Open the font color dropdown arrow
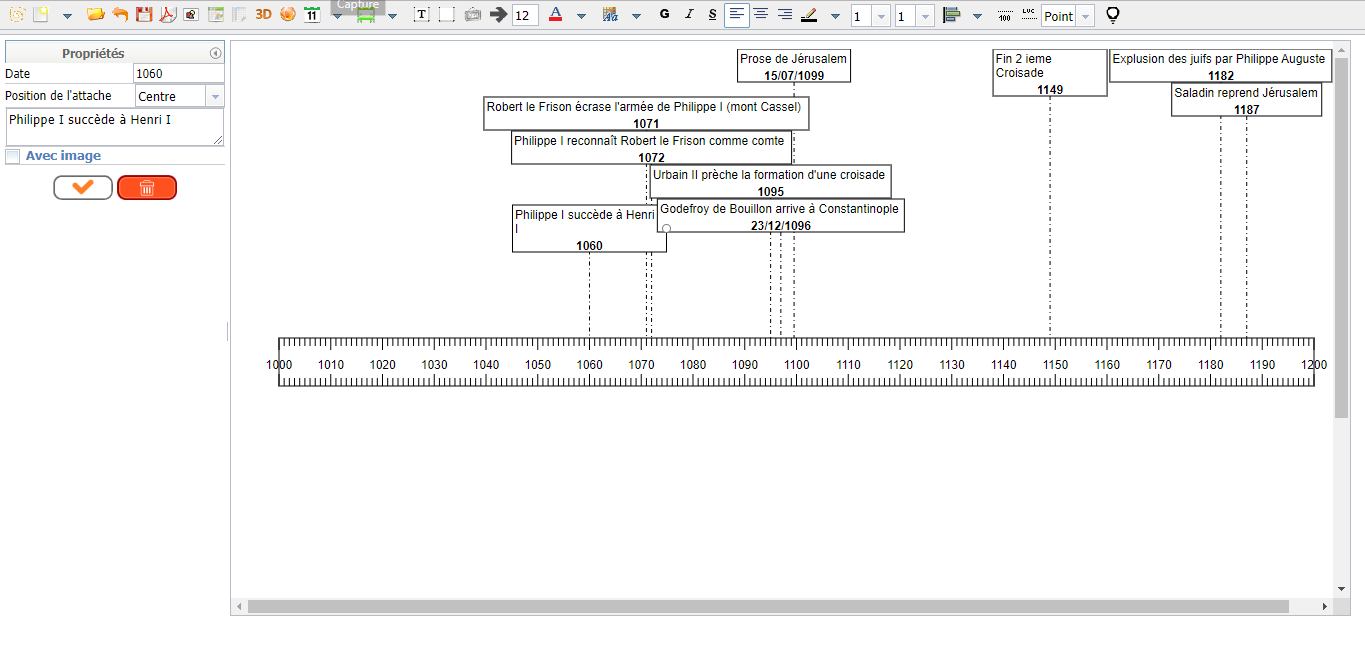 (582, 16)
